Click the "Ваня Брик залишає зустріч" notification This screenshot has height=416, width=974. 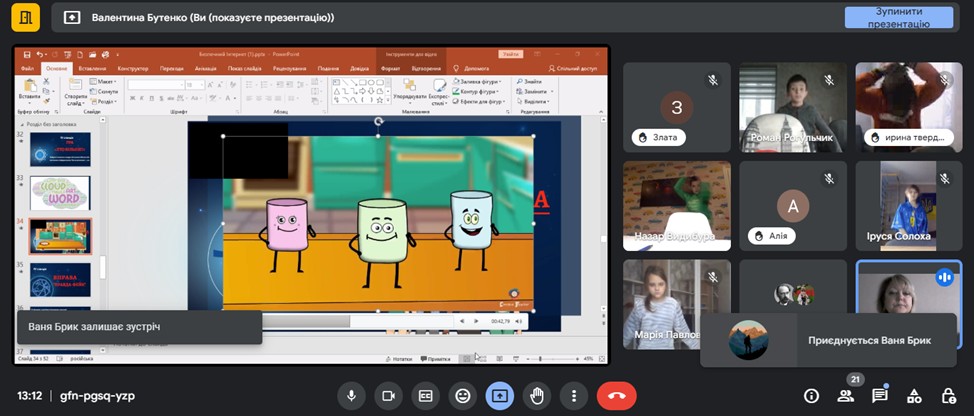tap(139, 327)
